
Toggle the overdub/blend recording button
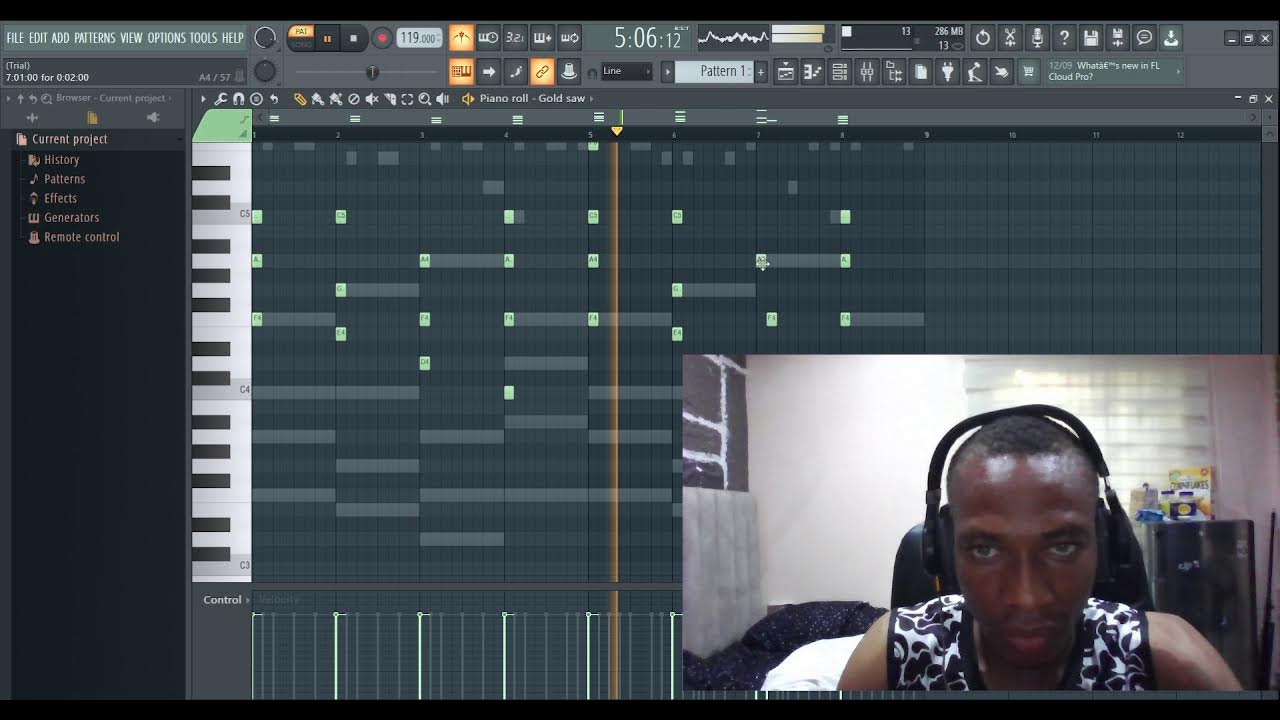click(x=542, y=38)
